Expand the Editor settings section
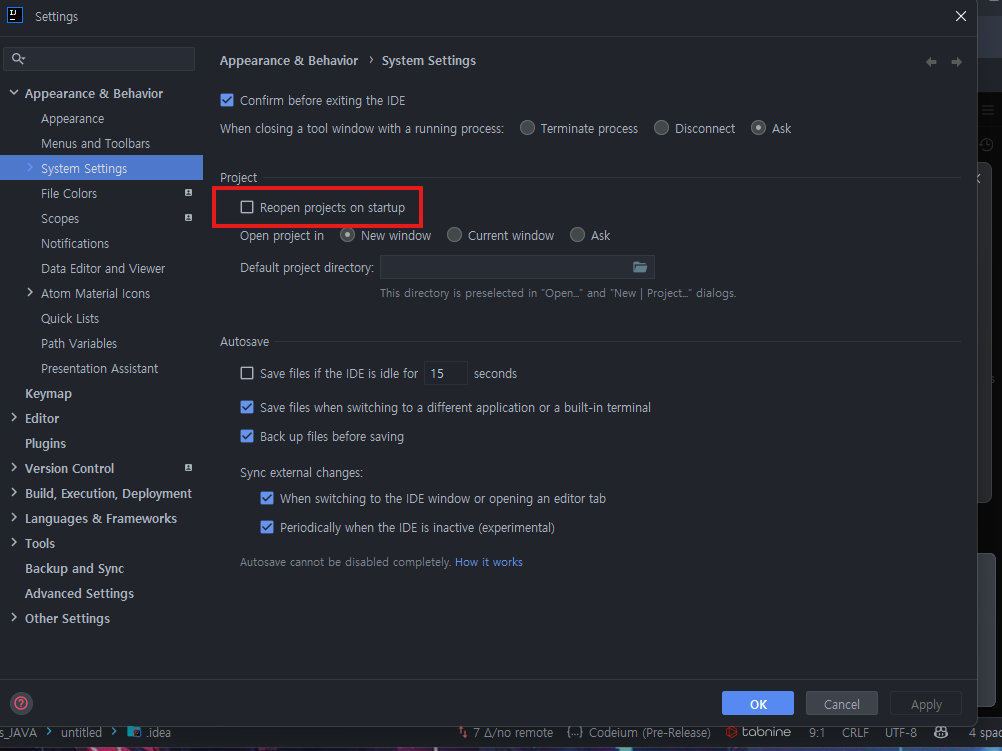 [x=14, y=417]
